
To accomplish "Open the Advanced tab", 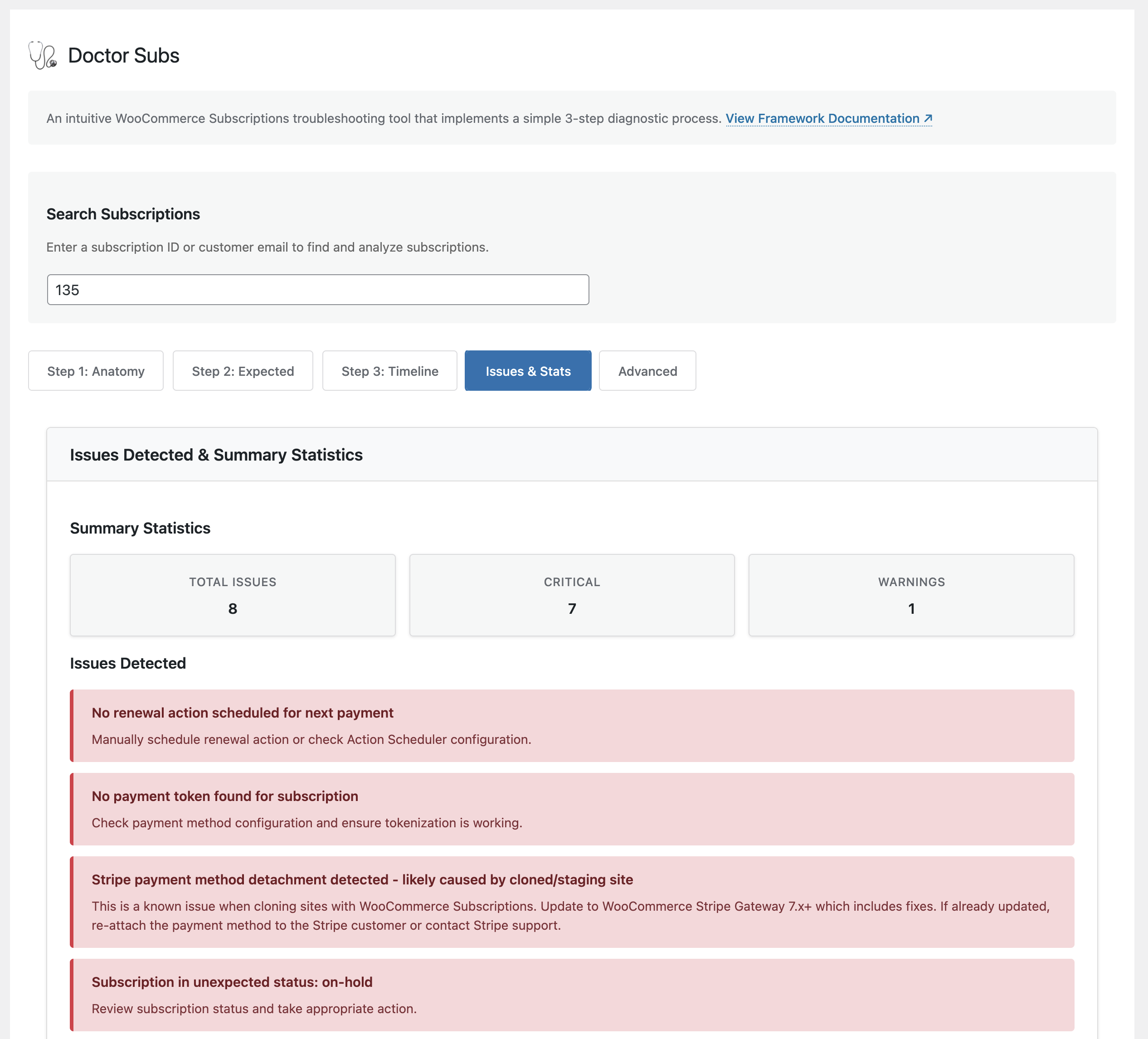I will click(647, 371).
